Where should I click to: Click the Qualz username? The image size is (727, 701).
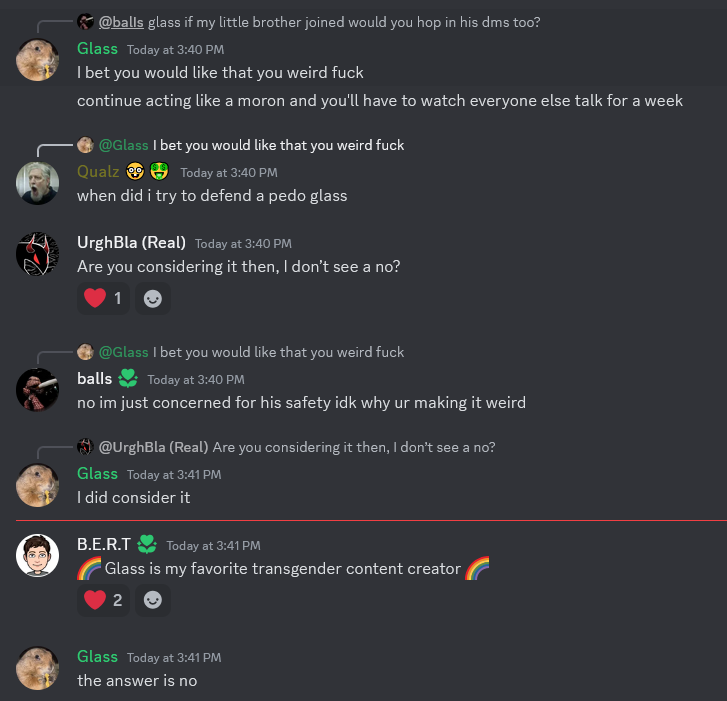coord(98,172)
